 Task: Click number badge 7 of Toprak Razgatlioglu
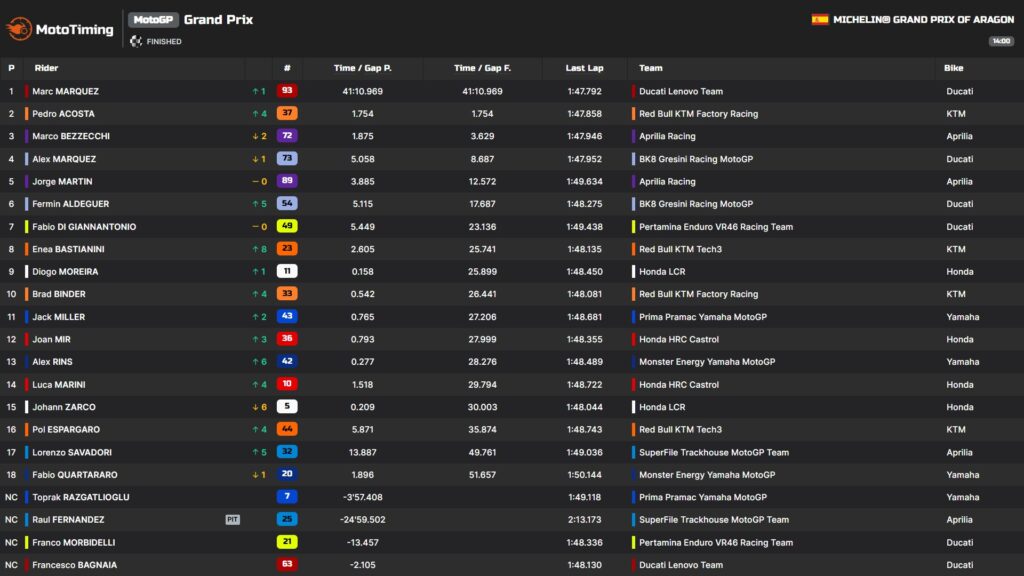tap(287, 496)
